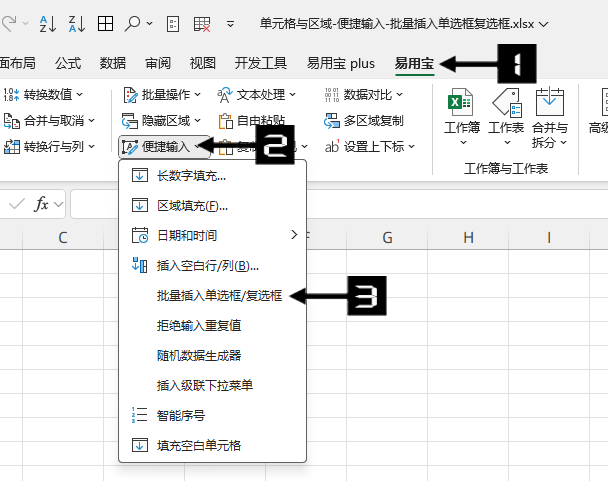Click the 多区域复制 button

tap(364, 121)
